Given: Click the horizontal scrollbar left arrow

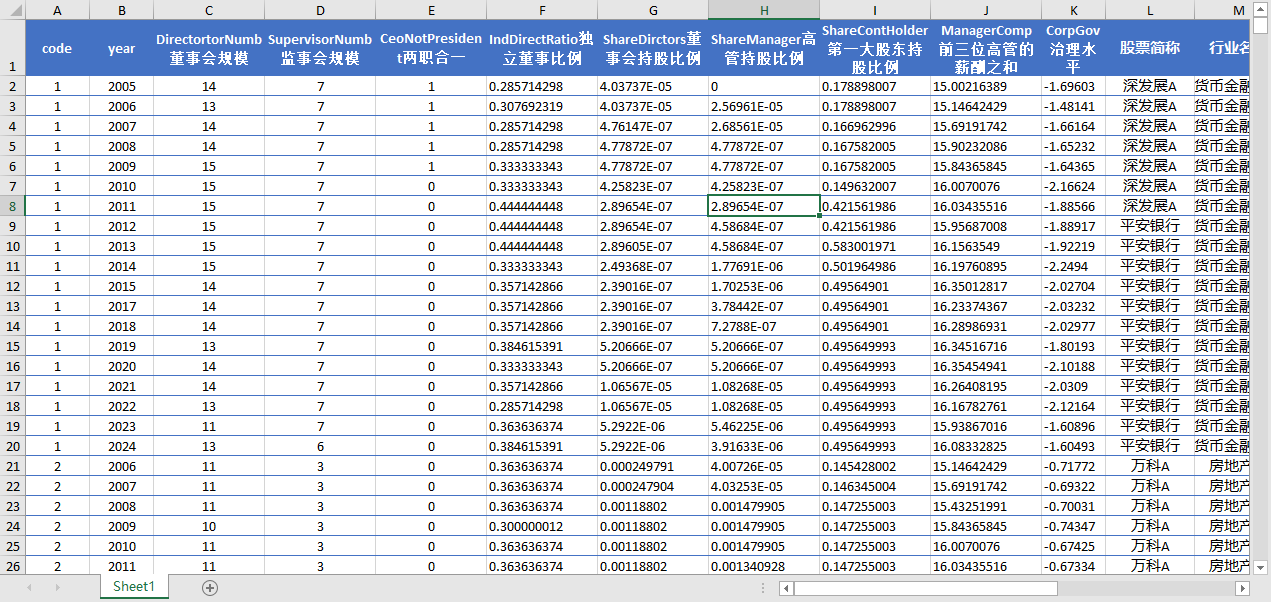Looking at the screenshot, I should 786,588.
